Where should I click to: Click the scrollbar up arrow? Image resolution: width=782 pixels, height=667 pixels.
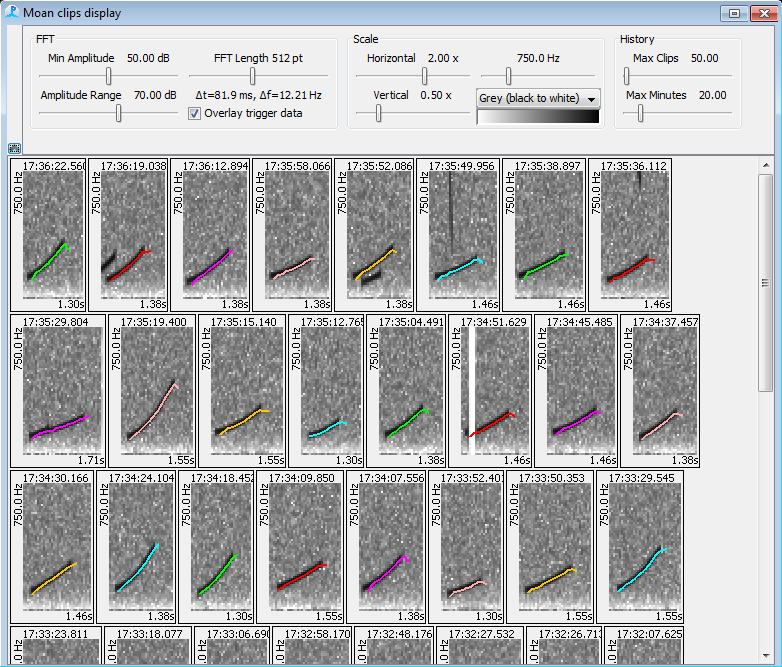(766, 165)
